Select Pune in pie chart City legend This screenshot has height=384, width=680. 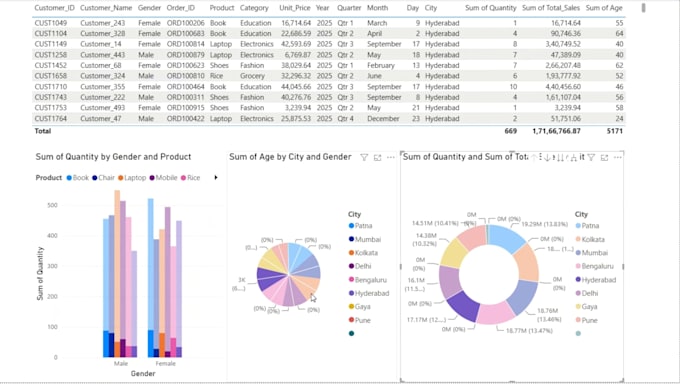click(x=360, y=320)
